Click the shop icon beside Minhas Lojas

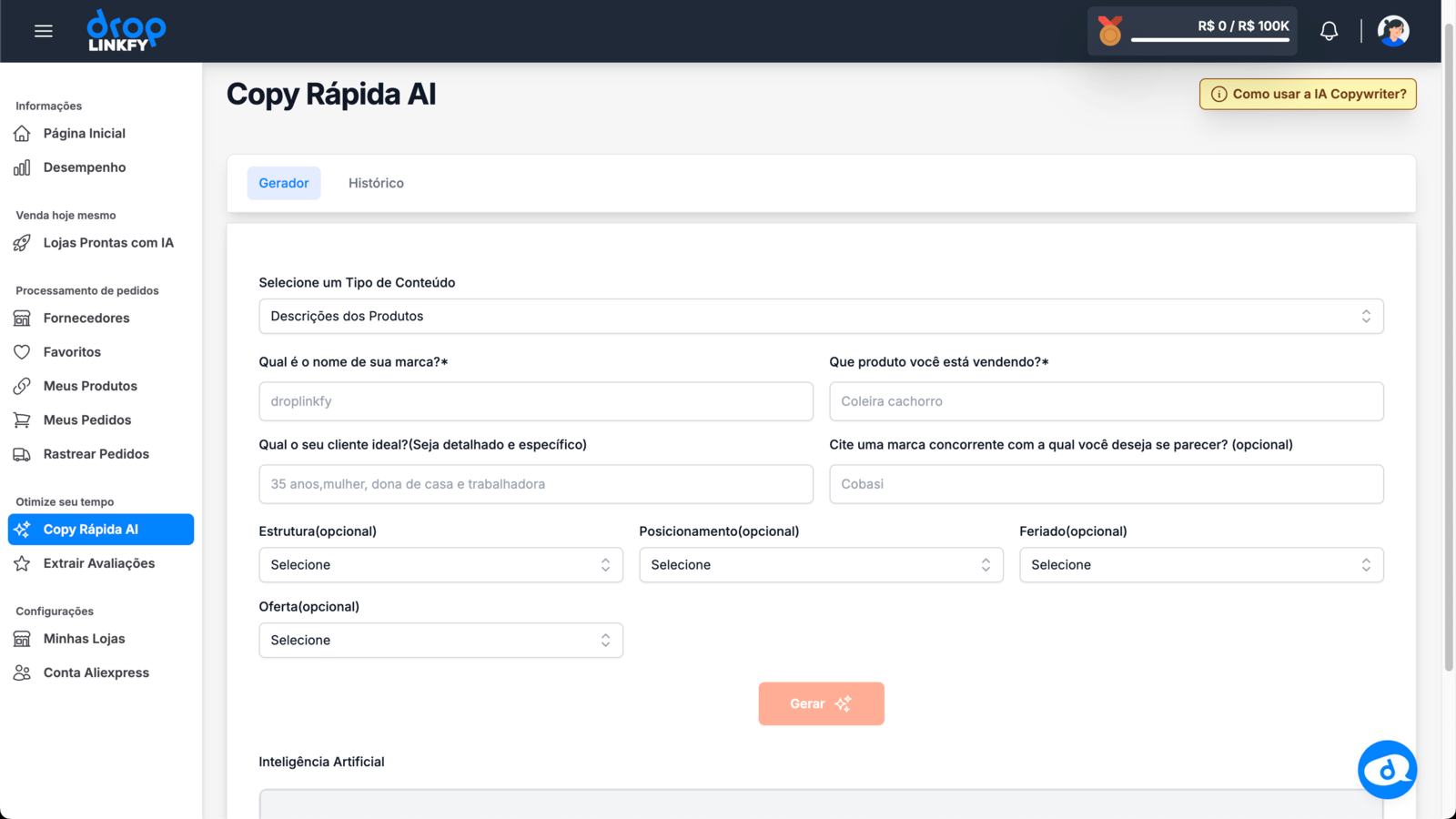22,639
